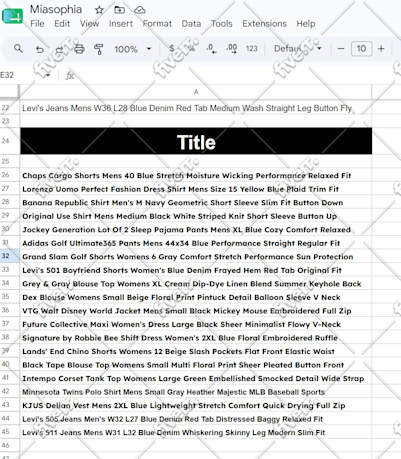This screenshot has height=459, width=401.
Task: Select the Levi's Jeans Mens W36 L28 cell
Action: click(x=196, y=108)
